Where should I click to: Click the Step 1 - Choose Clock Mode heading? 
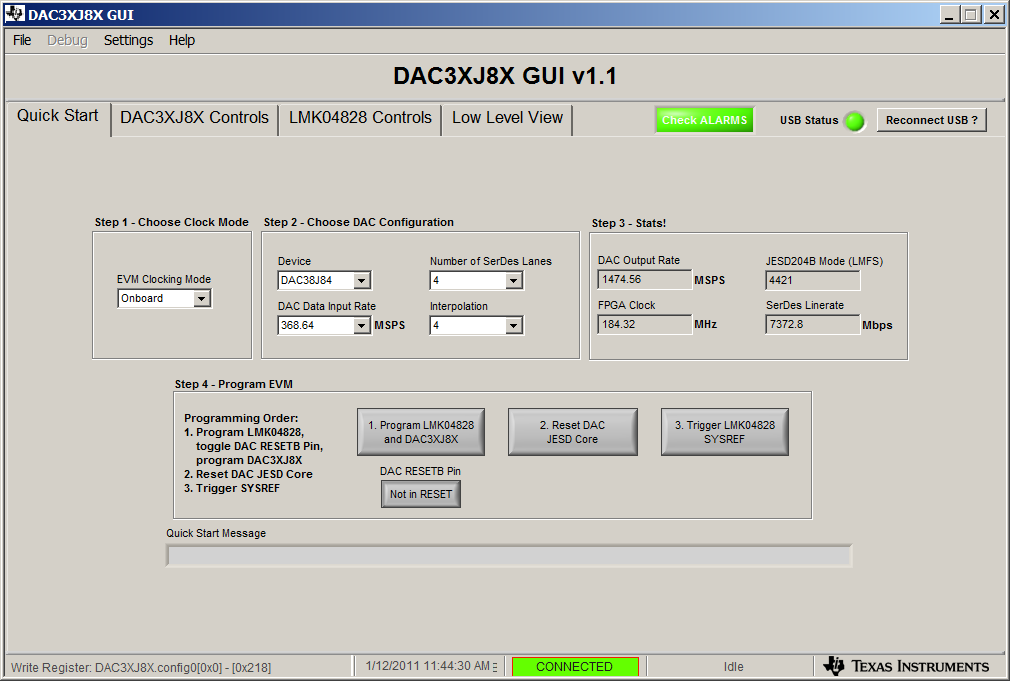(171, 222)
